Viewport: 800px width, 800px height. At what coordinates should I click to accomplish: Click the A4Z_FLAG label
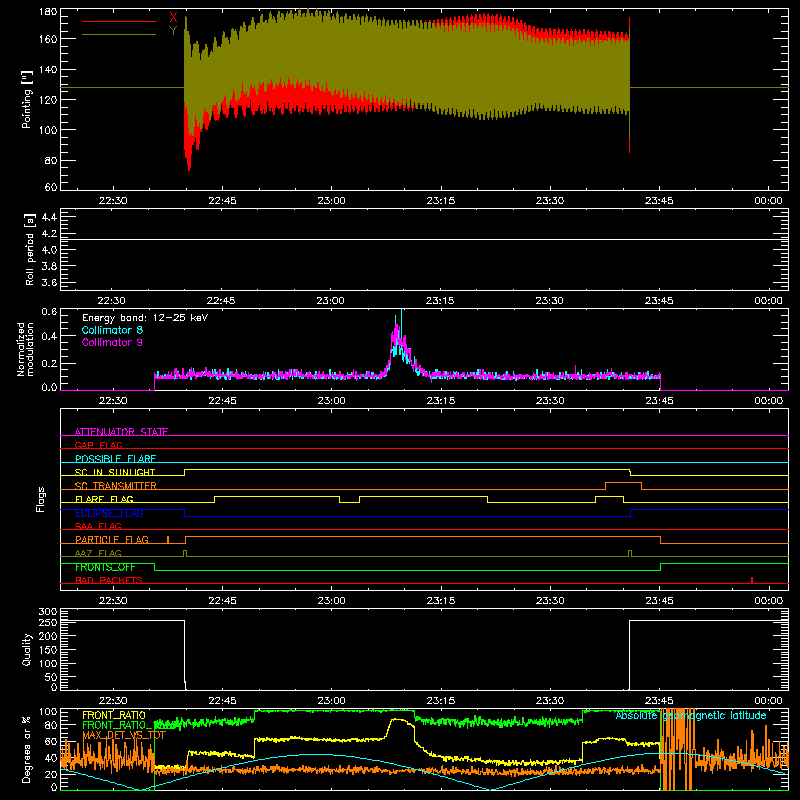coord(98,553)
